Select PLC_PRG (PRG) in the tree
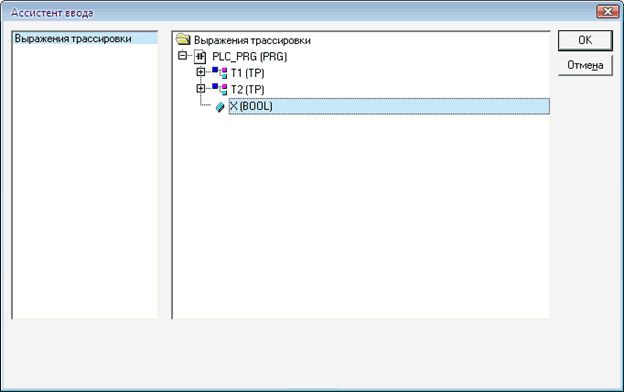The height and width of the screenshot is (392, 624). click(x=250, y=57)
